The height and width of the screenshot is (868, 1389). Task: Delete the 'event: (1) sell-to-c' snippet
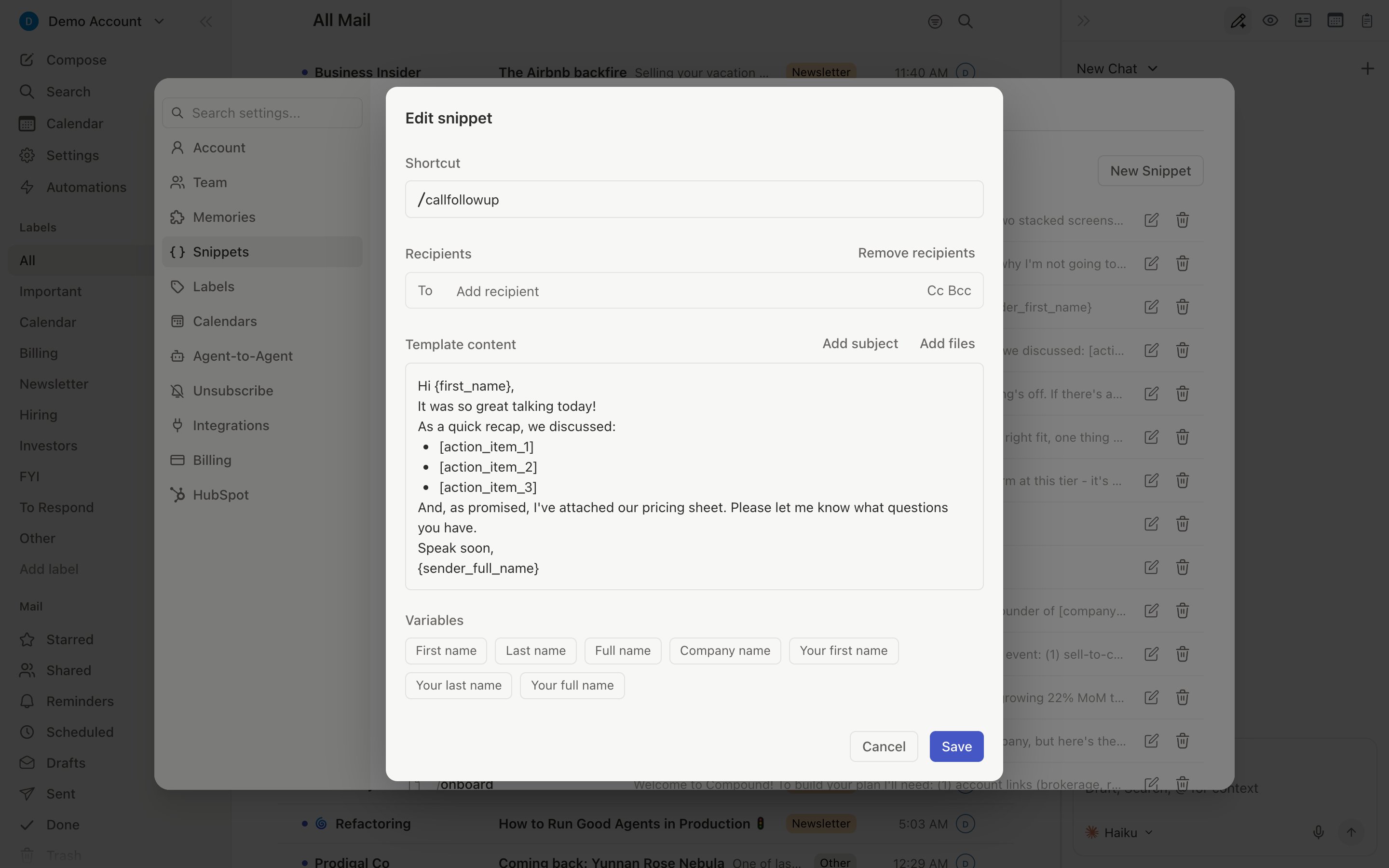click(1183, 654)
